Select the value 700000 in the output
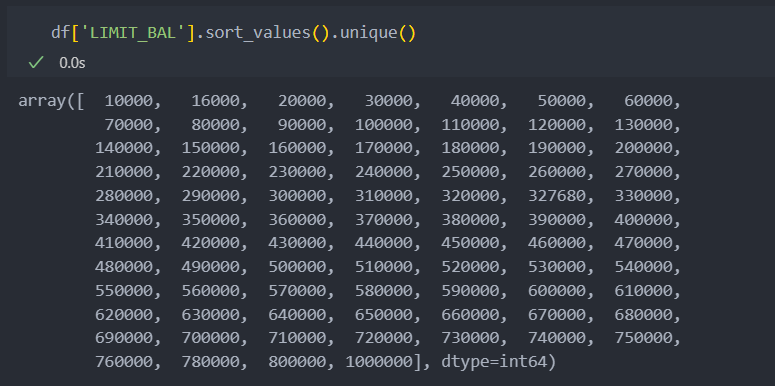The width and height of the screenshot is (775, 386). [211, 338]
